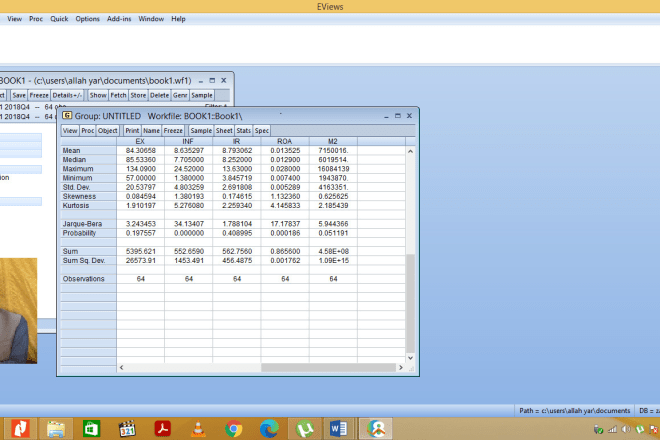660x440 pixels.
Task: Select the IR column header
Action: 237,141
